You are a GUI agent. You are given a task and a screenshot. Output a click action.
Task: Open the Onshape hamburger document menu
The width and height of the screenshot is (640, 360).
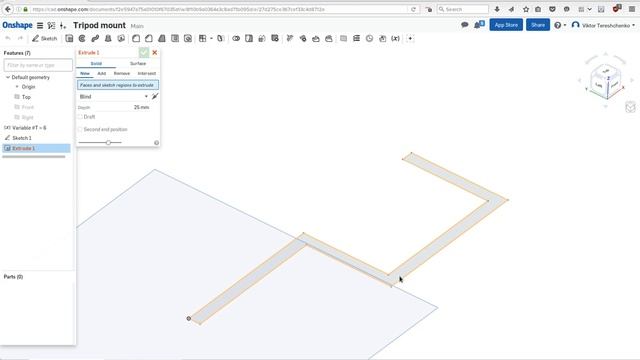[x=40, y=25]
